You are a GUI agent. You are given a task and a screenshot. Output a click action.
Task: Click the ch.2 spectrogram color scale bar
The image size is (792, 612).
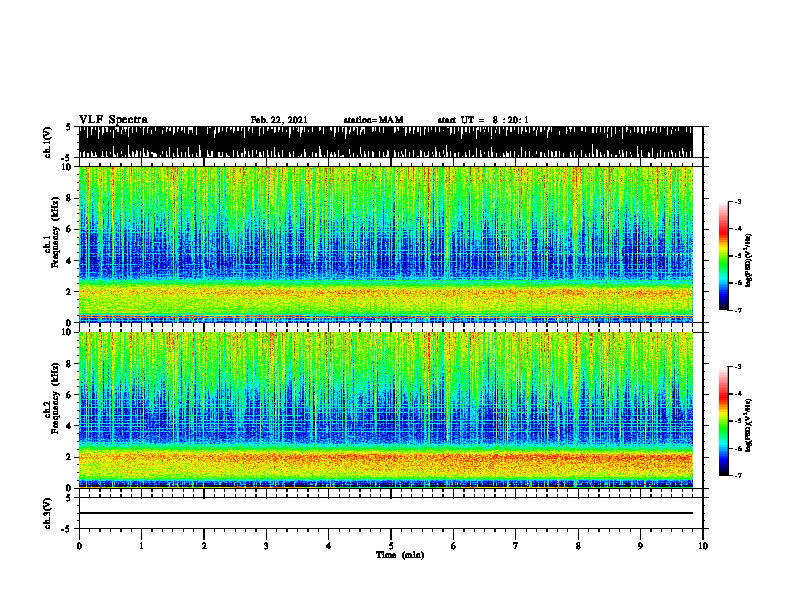click(x=723, y=421)
